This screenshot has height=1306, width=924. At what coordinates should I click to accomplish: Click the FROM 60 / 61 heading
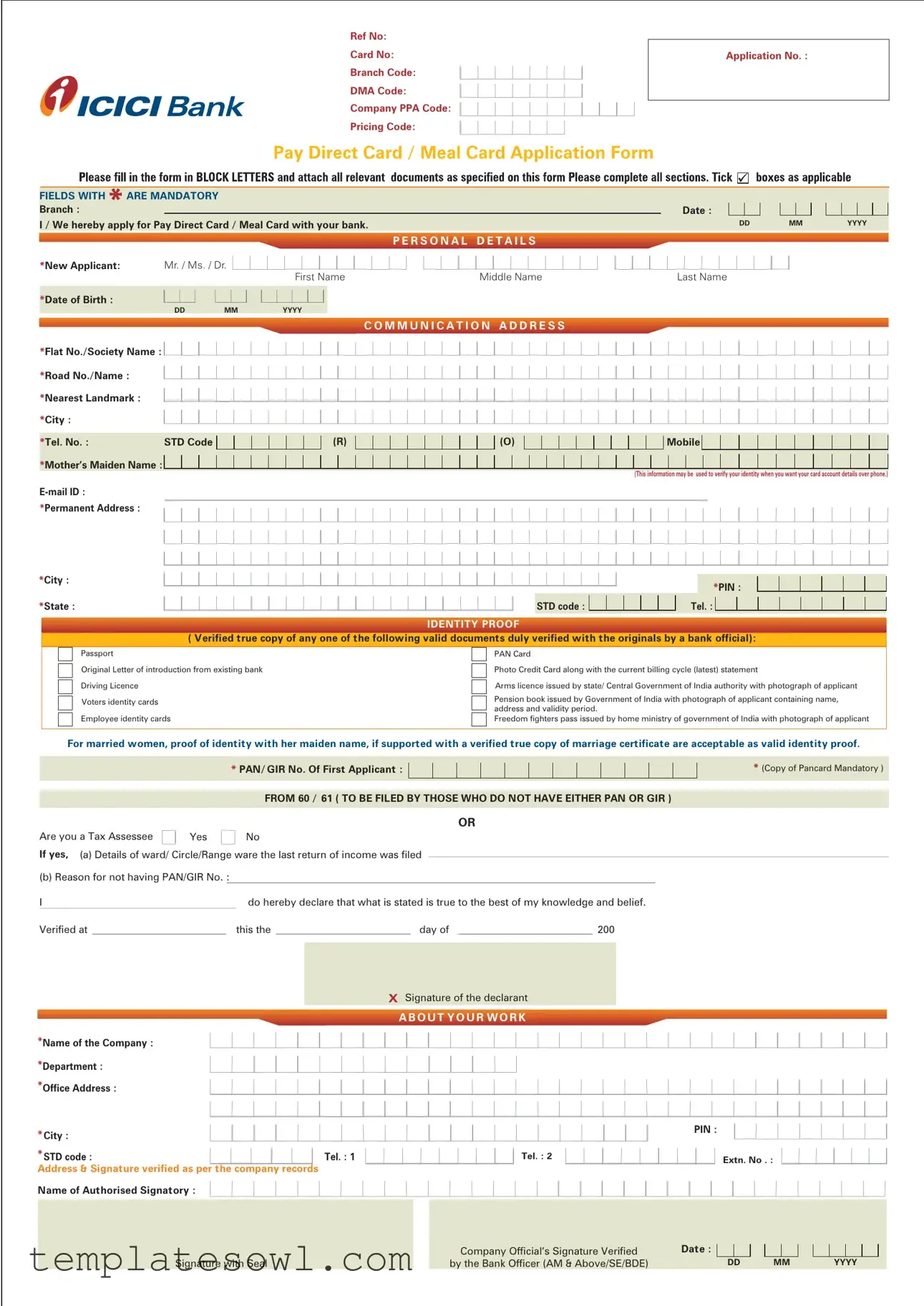click(467, 798)
